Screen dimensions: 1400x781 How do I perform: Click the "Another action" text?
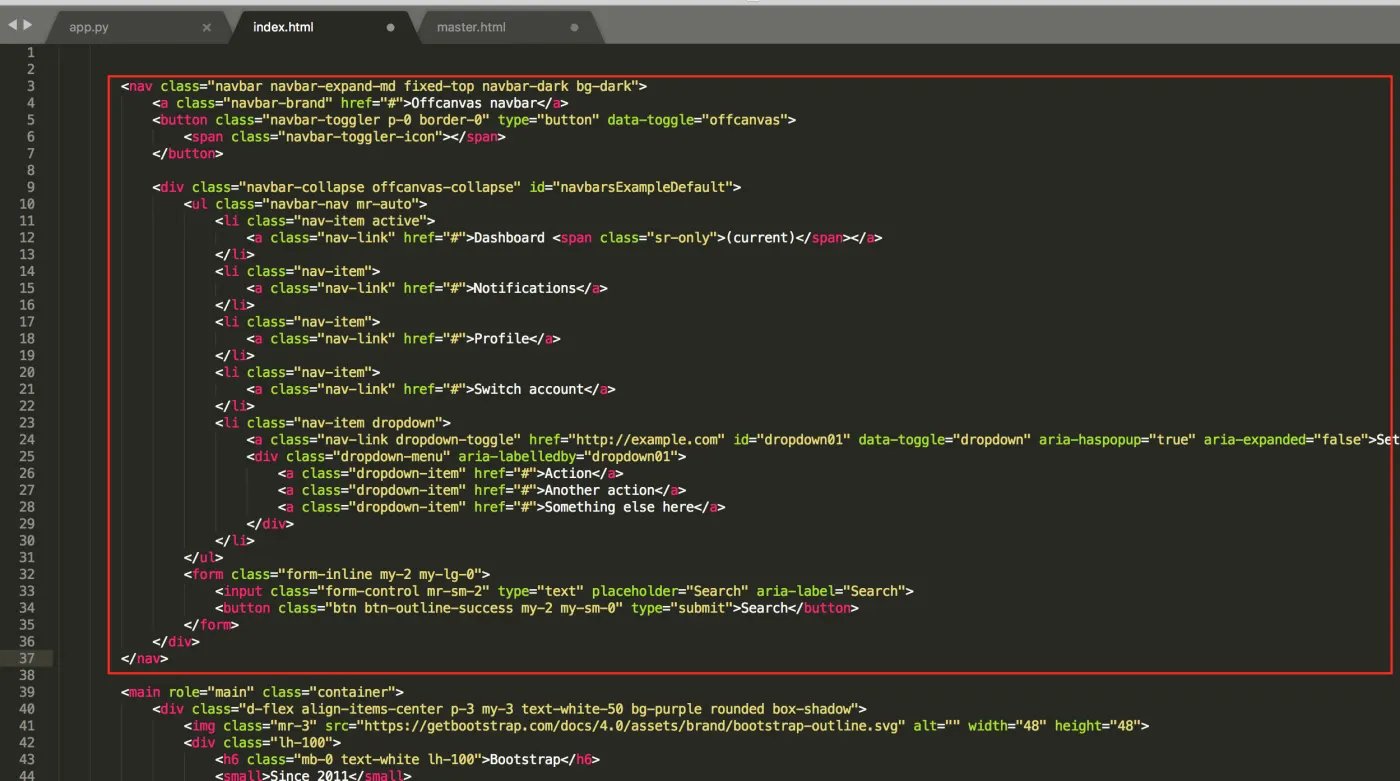[600, 491]
